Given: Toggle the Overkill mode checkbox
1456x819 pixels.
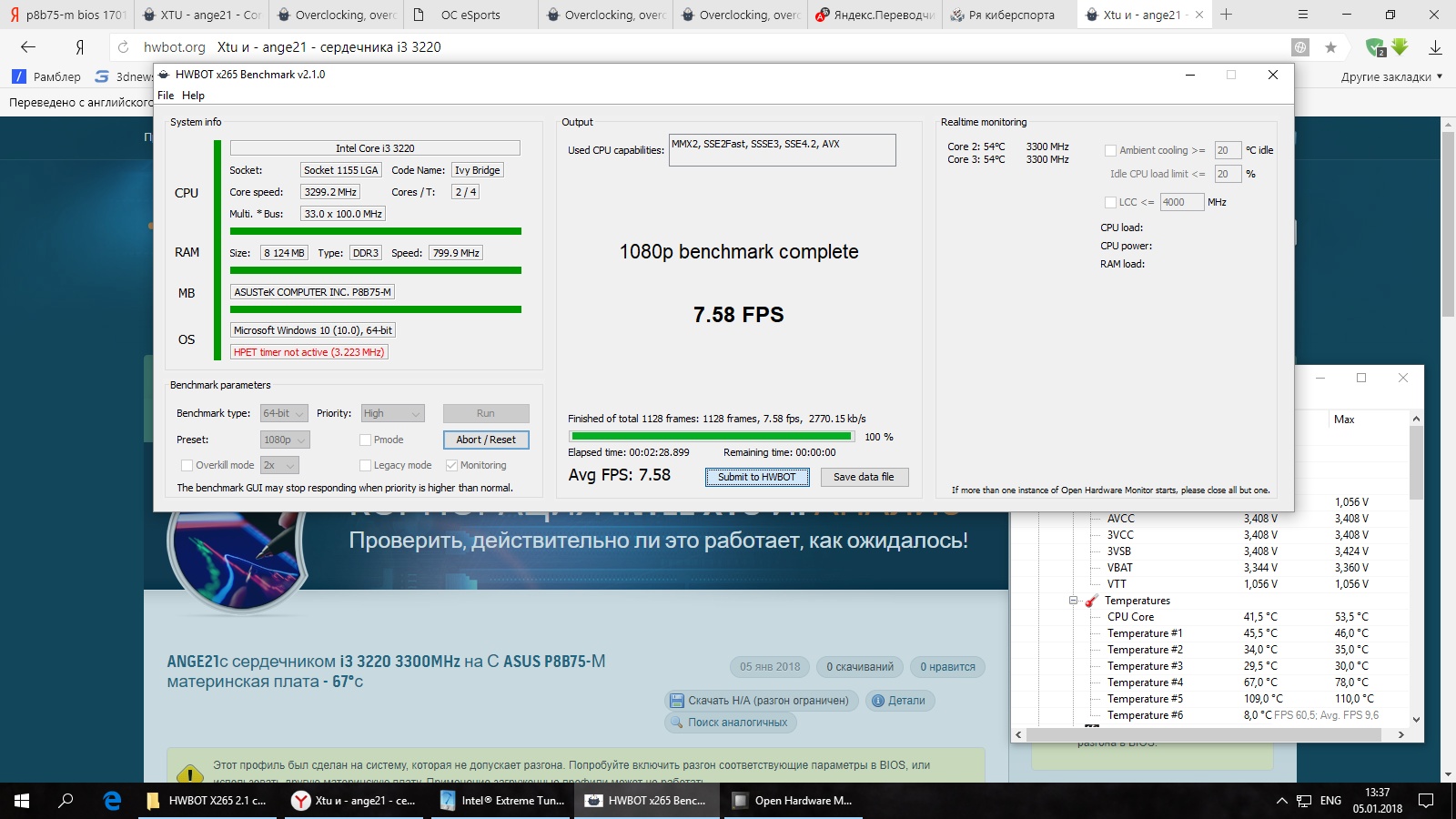Looking at the screenshot, I should [x=187, y=465].
